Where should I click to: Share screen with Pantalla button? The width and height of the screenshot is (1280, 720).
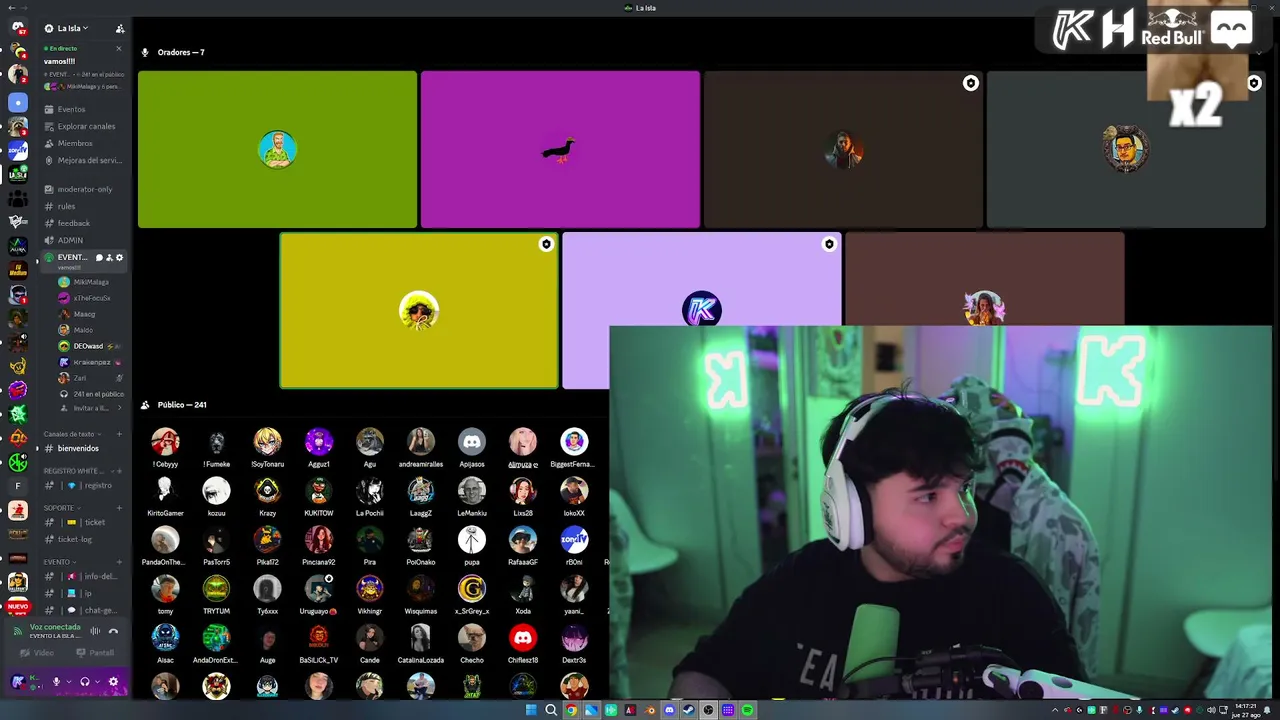pyautogui.click(x=96, y=653)
